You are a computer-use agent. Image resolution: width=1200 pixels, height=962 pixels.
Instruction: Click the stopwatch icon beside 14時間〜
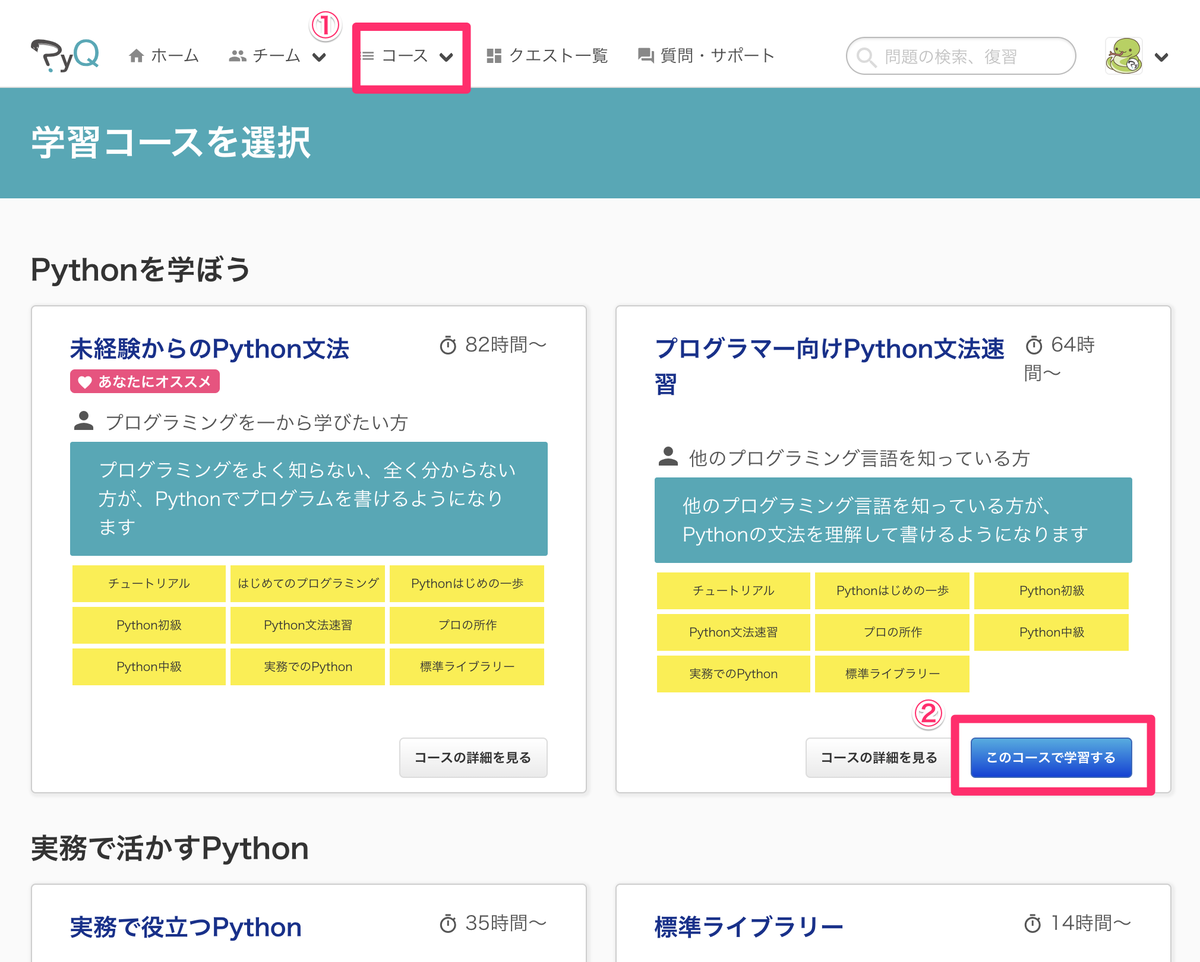[x=1033, y=923]
